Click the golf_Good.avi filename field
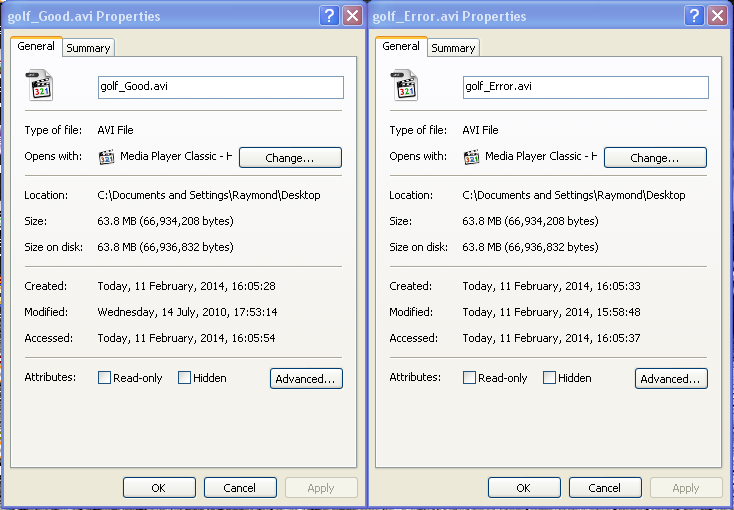 pos(221,87)
